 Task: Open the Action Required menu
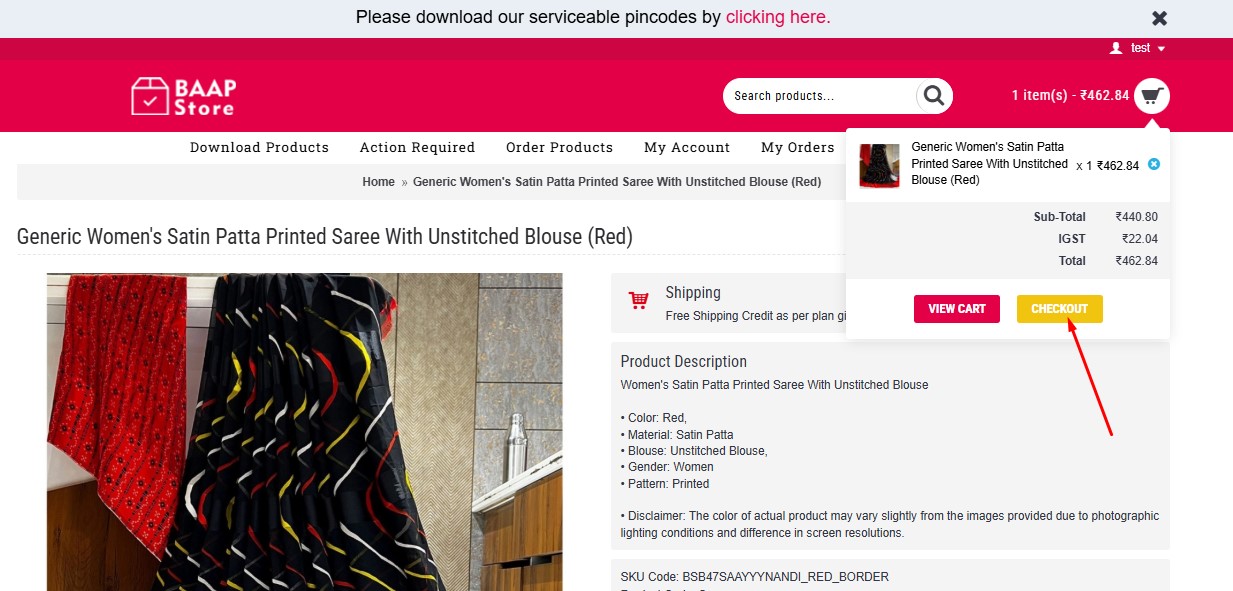tap(417, 147)
